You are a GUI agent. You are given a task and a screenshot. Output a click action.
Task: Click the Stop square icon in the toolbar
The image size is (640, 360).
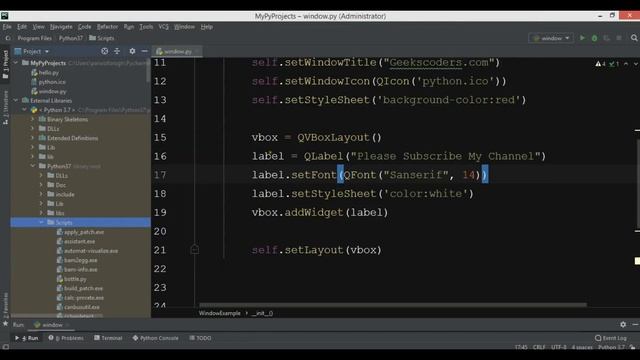click(x=619, y=38)
